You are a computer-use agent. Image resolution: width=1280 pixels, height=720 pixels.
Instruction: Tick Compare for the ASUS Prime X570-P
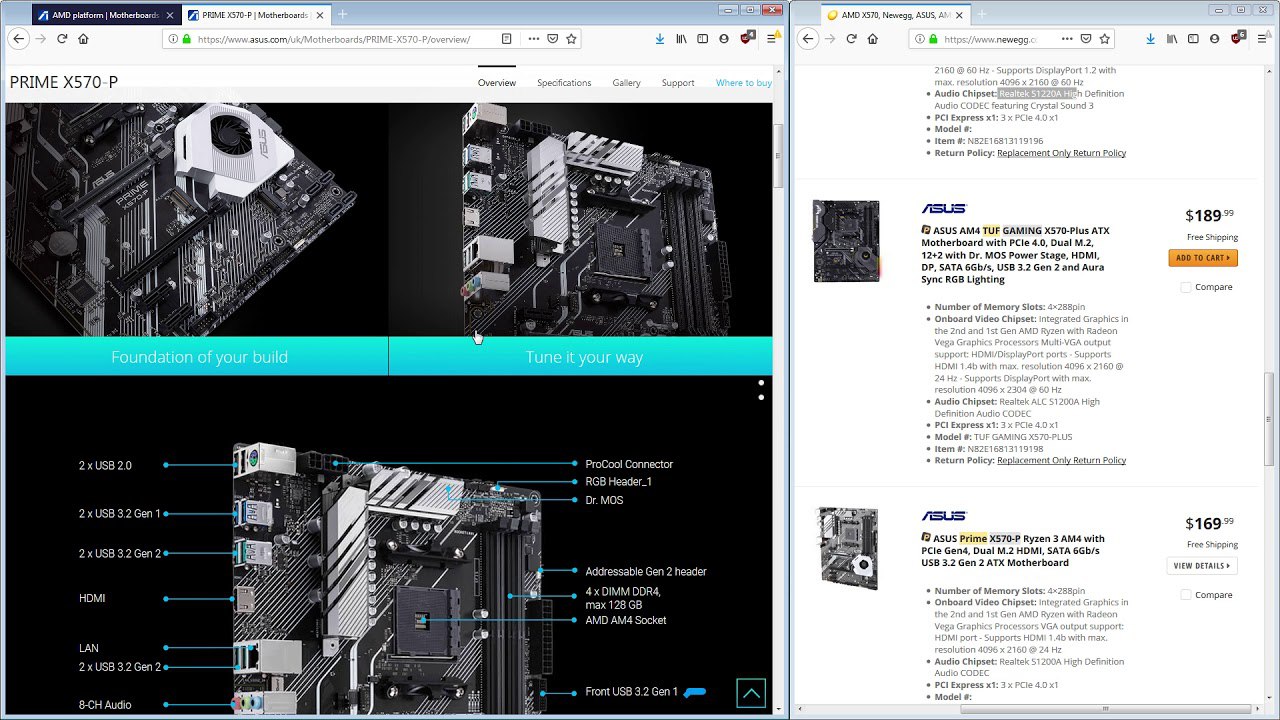[x=1186, y=595]
